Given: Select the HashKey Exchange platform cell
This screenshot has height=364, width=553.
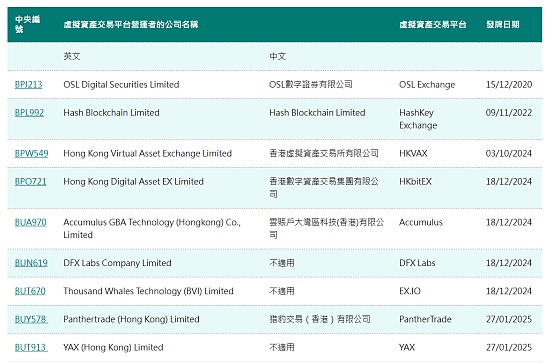Looking at the screenshot, I should pyautogui.click(x=418, y=119).
